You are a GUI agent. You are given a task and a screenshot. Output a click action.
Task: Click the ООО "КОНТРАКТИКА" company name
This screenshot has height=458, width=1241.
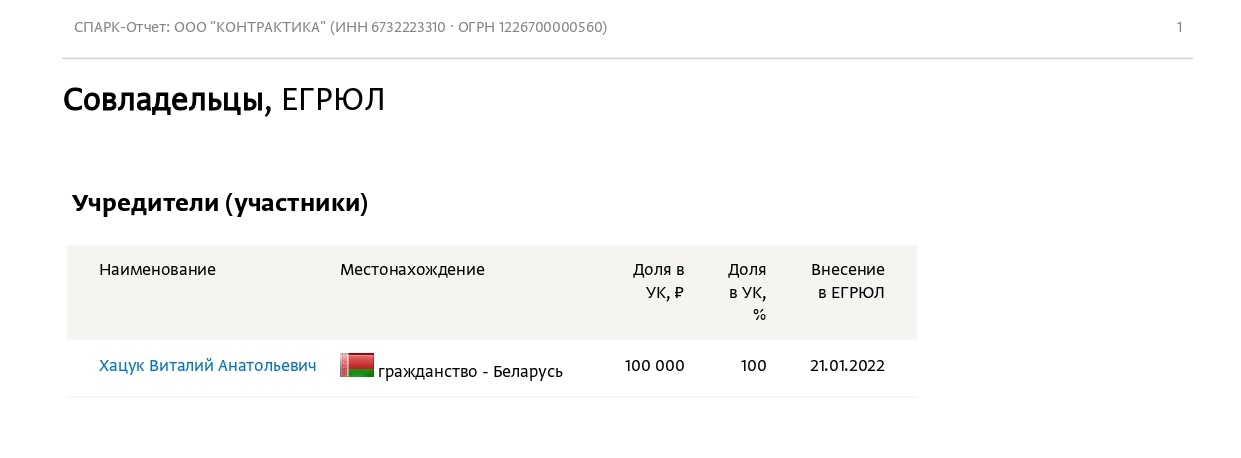coord(250,27)
